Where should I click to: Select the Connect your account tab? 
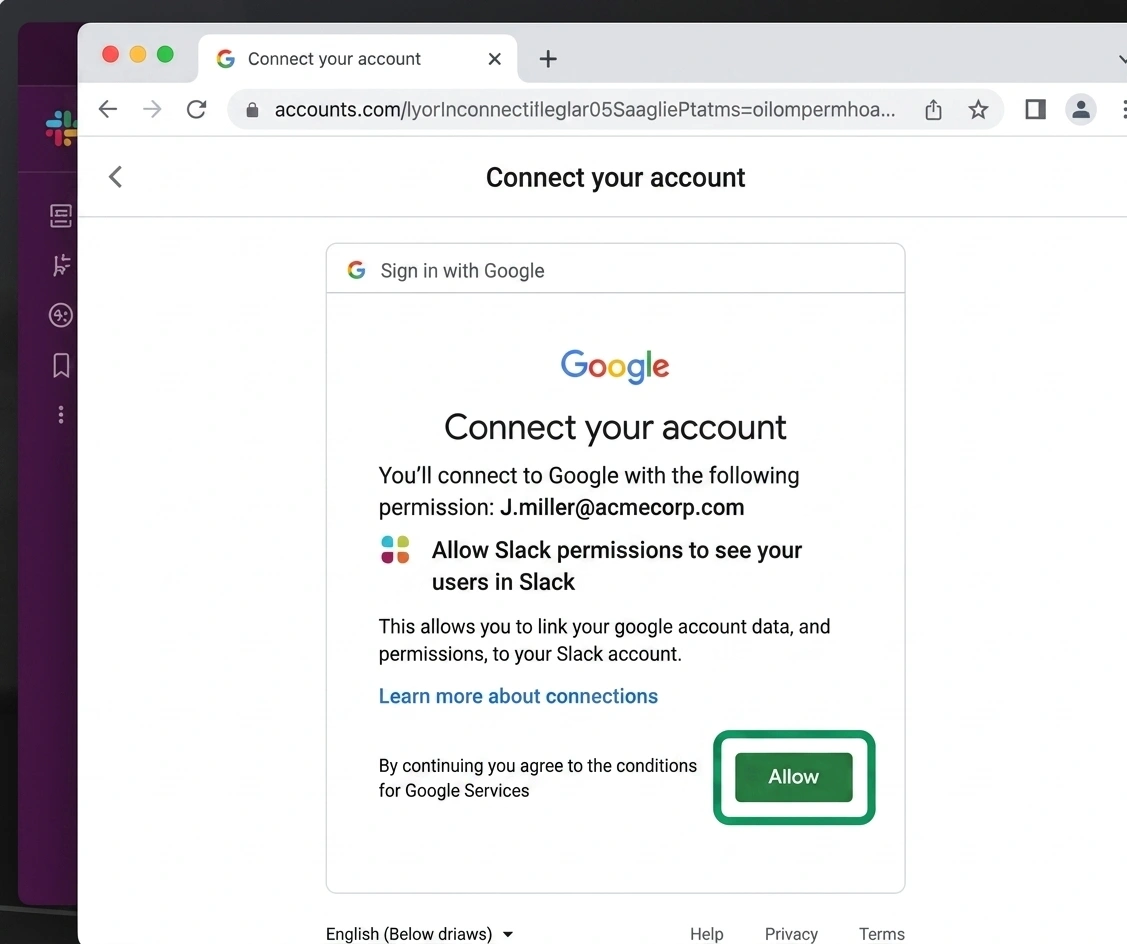pos(357,59)
